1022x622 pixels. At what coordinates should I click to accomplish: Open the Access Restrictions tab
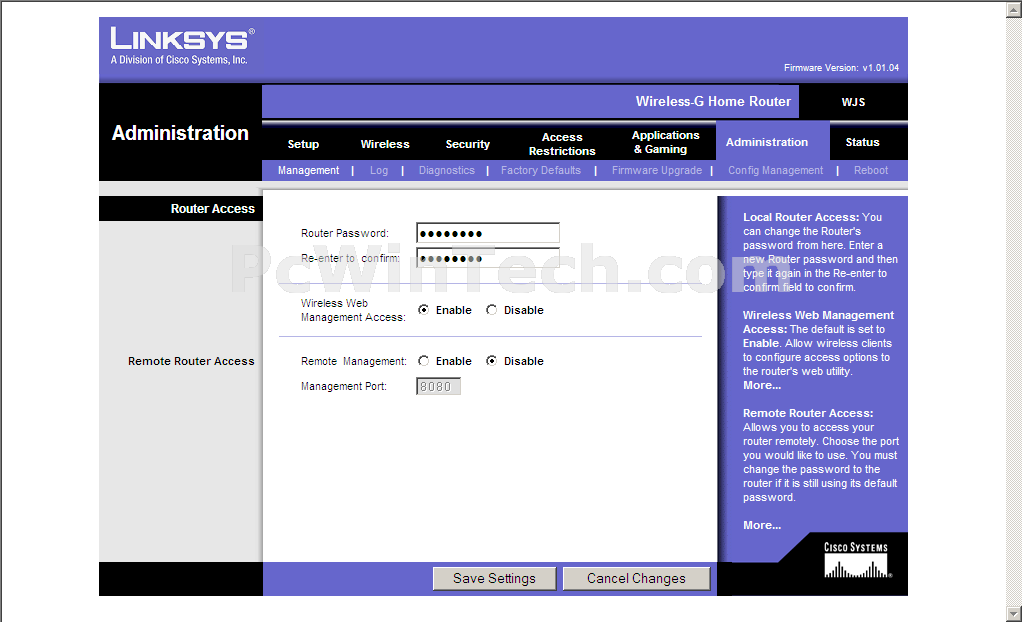click(562, 144)
